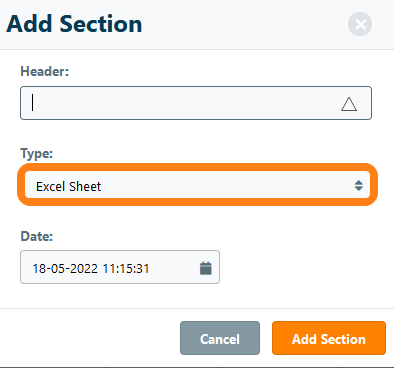
Task: Click the up-down arrows on Type selector
Action: point(359,185)
